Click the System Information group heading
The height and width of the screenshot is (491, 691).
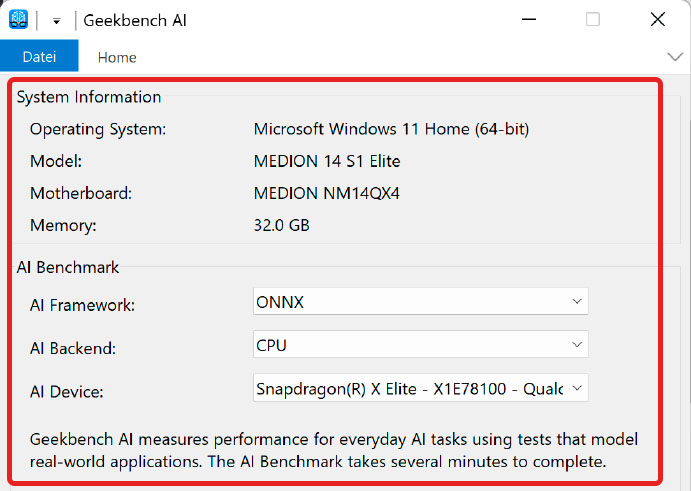pos(89,97)
